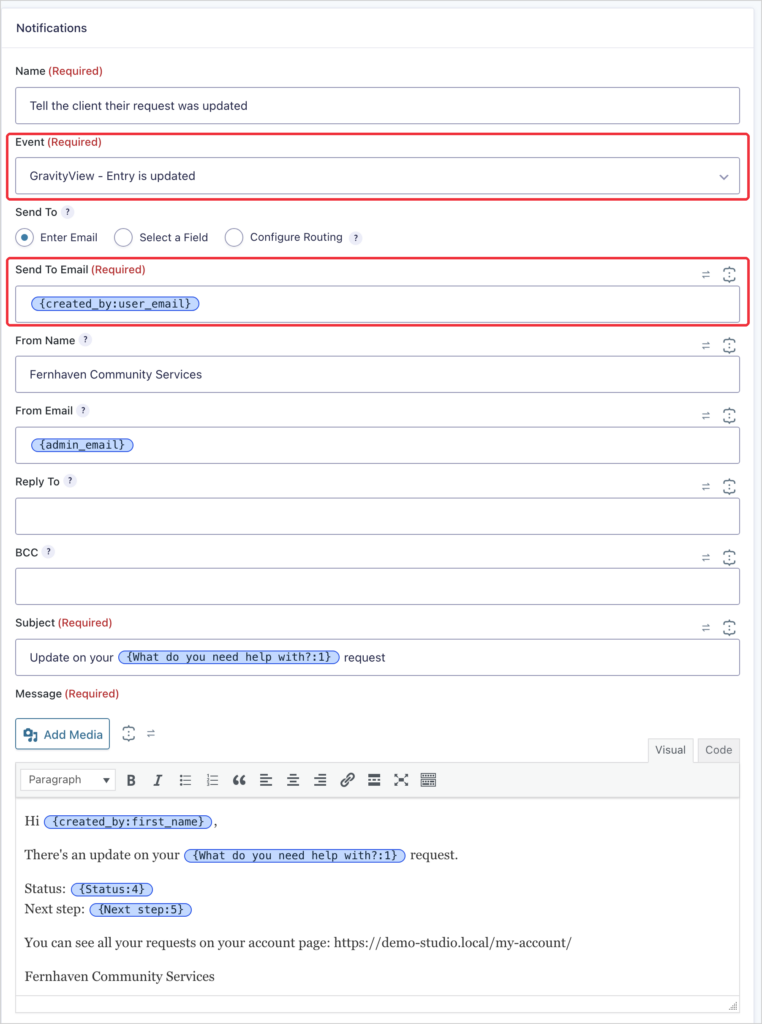Open help tooltip next to Reply To

coord(70,481)
